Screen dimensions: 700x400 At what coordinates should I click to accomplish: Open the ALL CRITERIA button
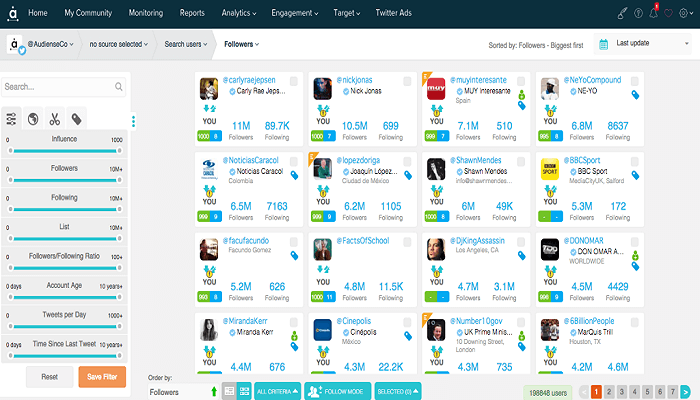click(277, 392)
